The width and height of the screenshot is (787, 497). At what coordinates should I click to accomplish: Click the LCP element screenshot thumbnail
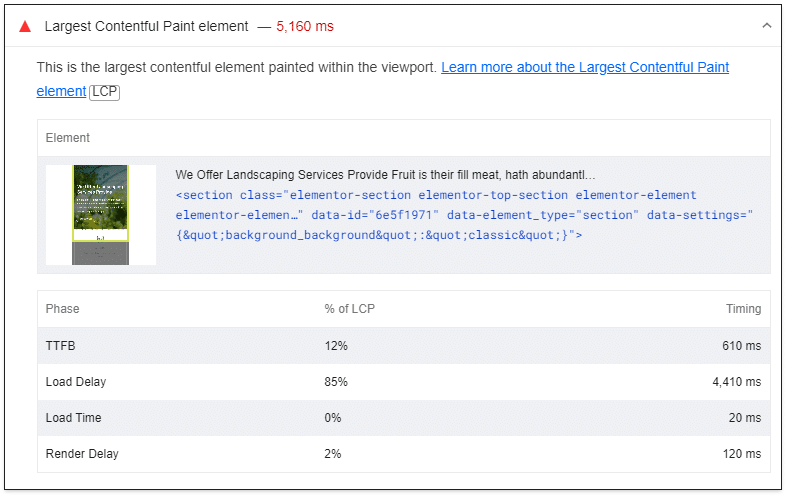point(100,214)
